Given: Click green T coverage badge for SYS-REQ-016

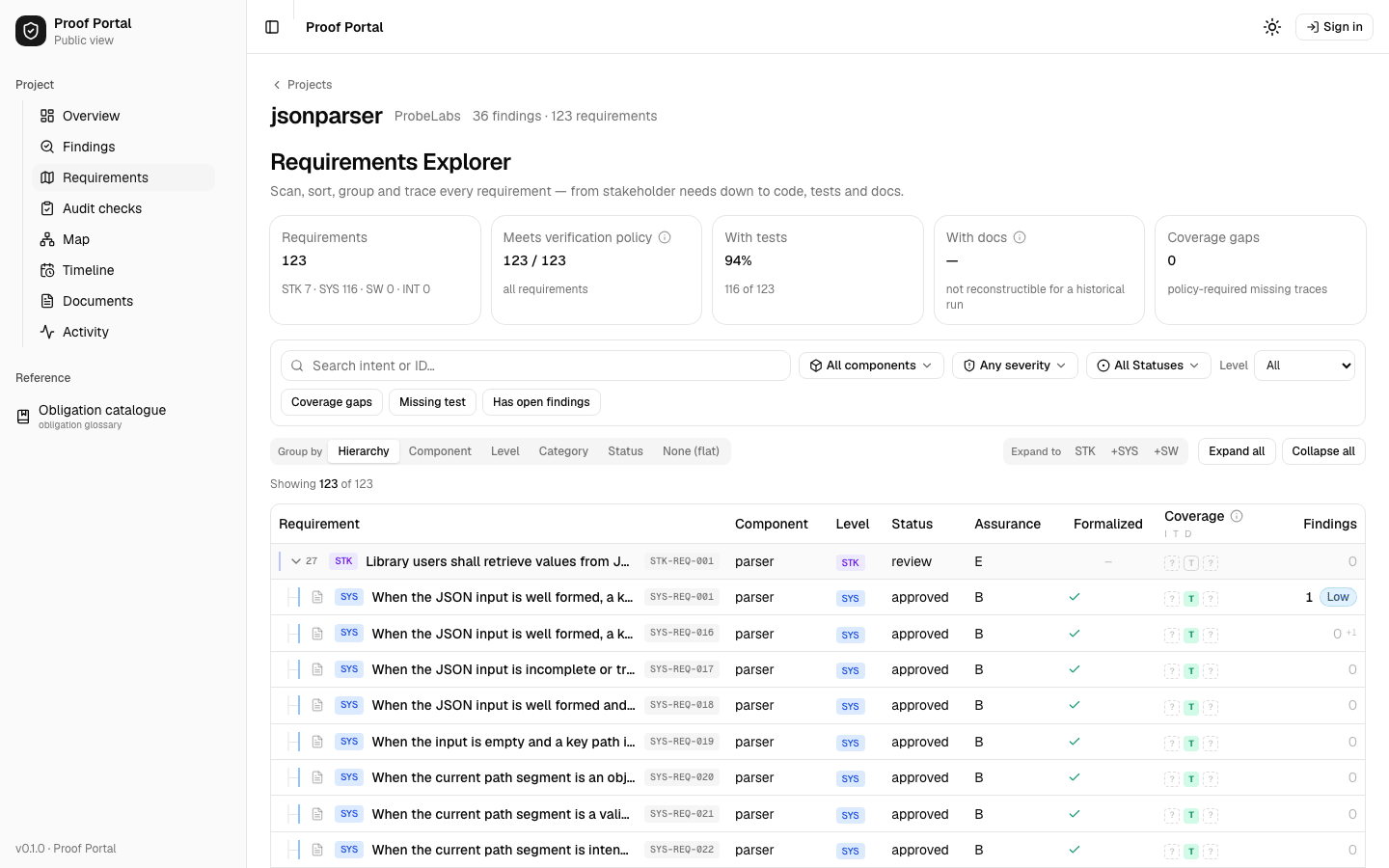Looking at the screenshot, I should [x=1191, y=636].
